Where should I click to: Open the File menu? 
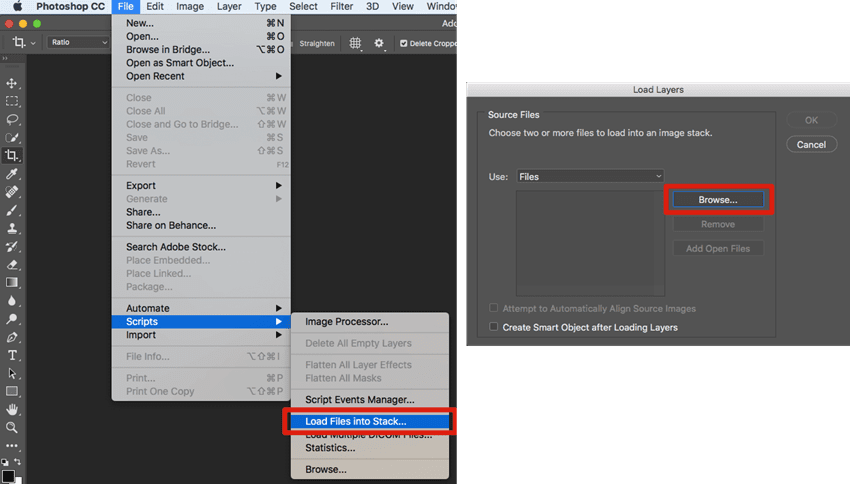coord(126,7)
